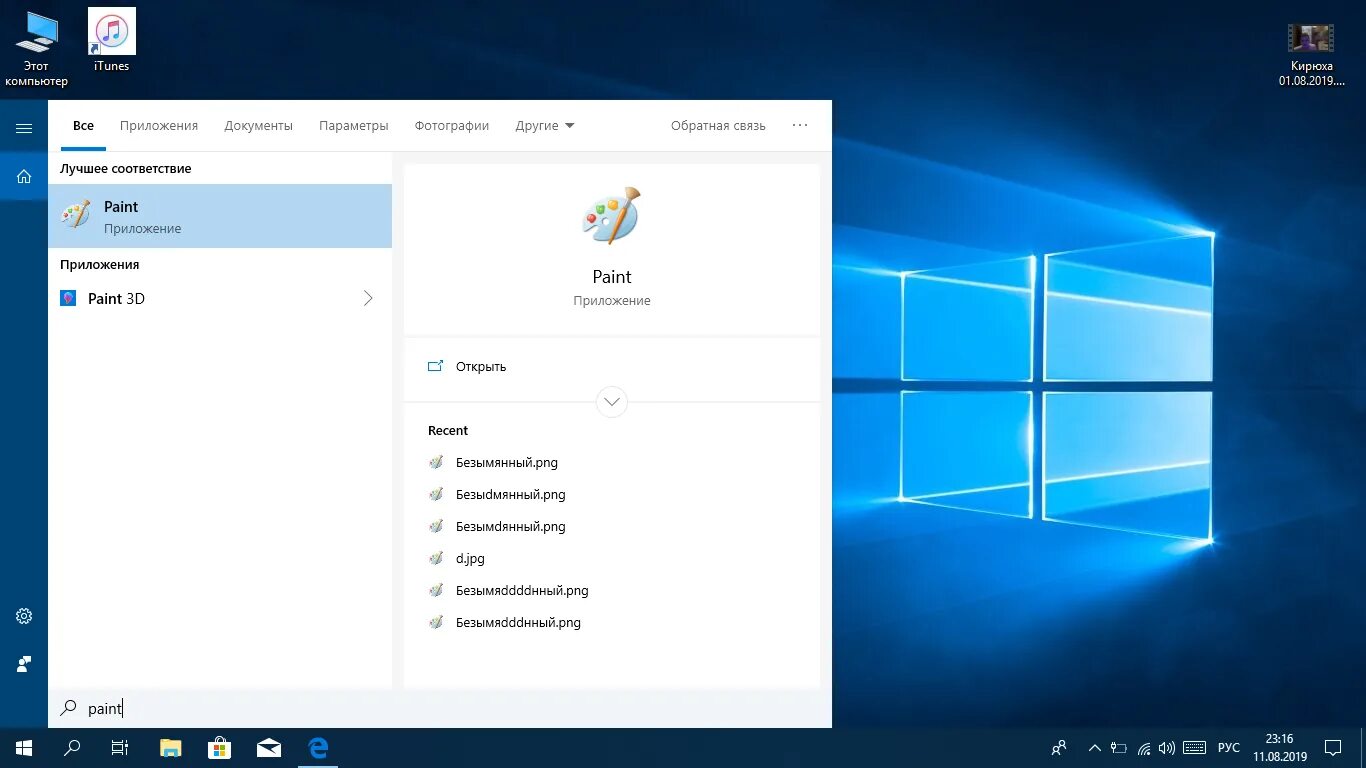This screenshot has width=1366, height=768.
Task: Click the large Paint icon in the preview pane
Action: tap(611, 215)
